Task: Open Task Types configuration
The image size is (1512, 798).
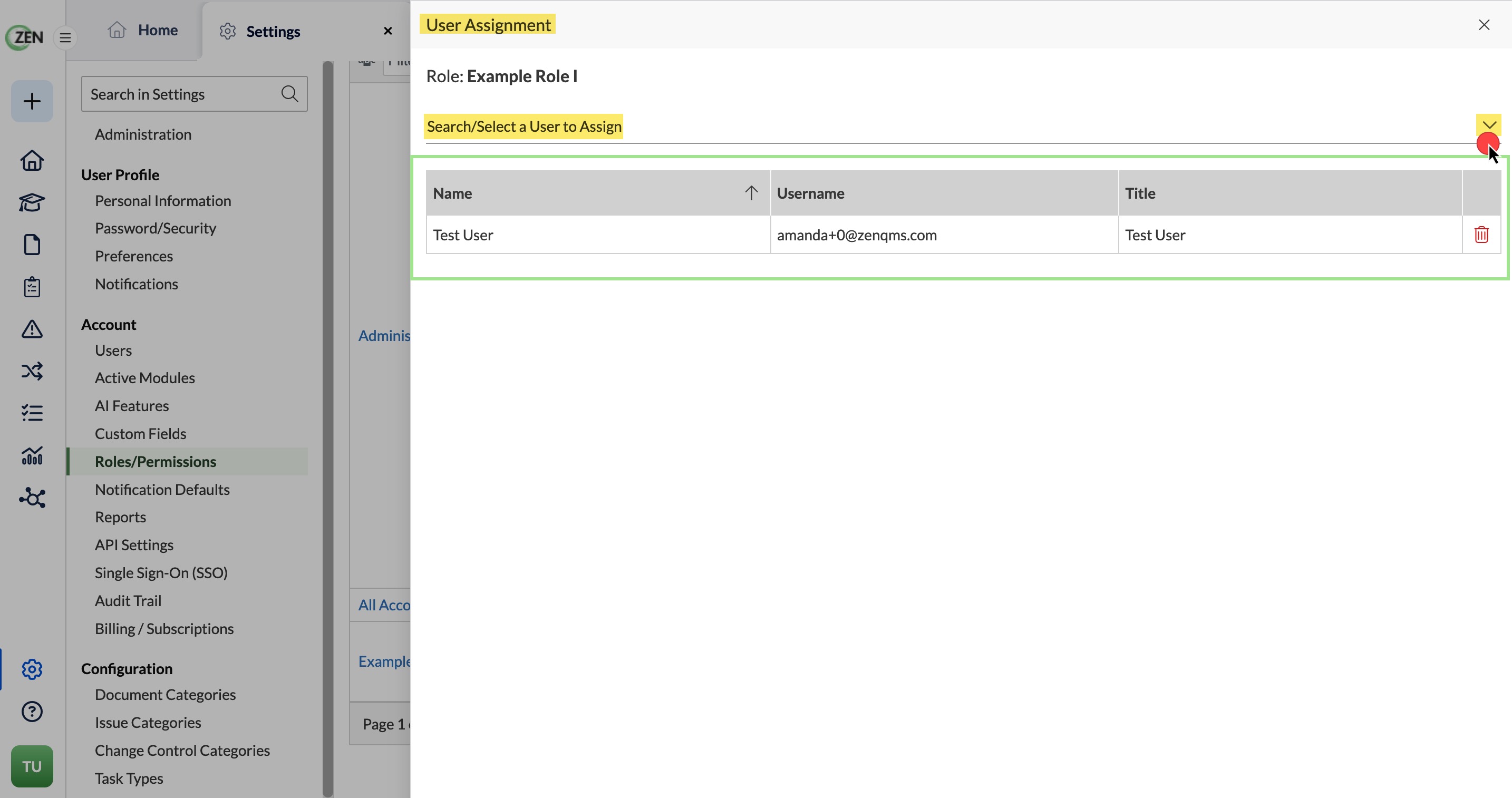Action: click(x=129, y=778)
